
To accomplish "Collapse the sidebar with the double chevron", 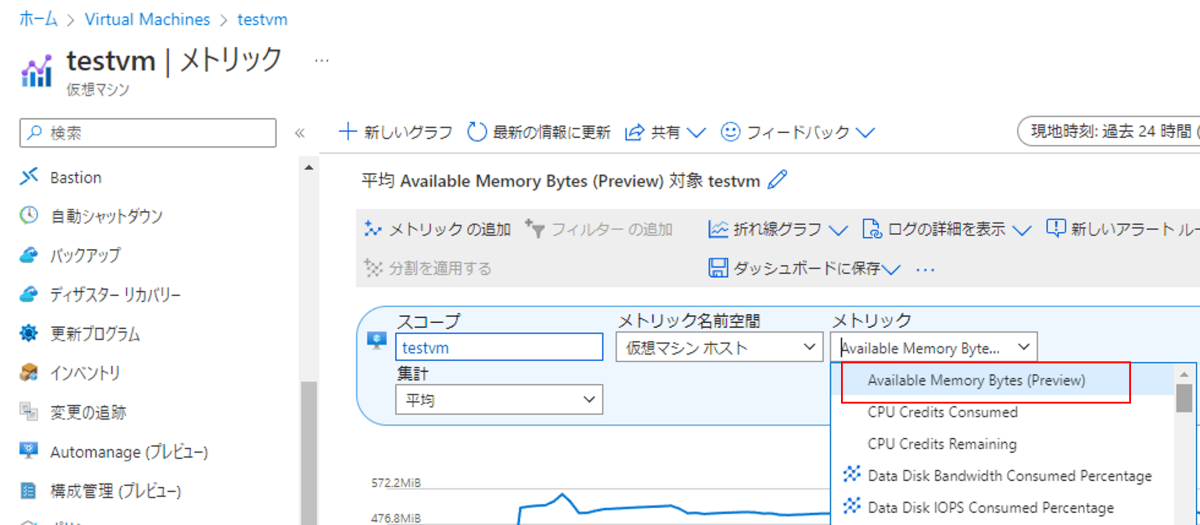I will point(299,133).
